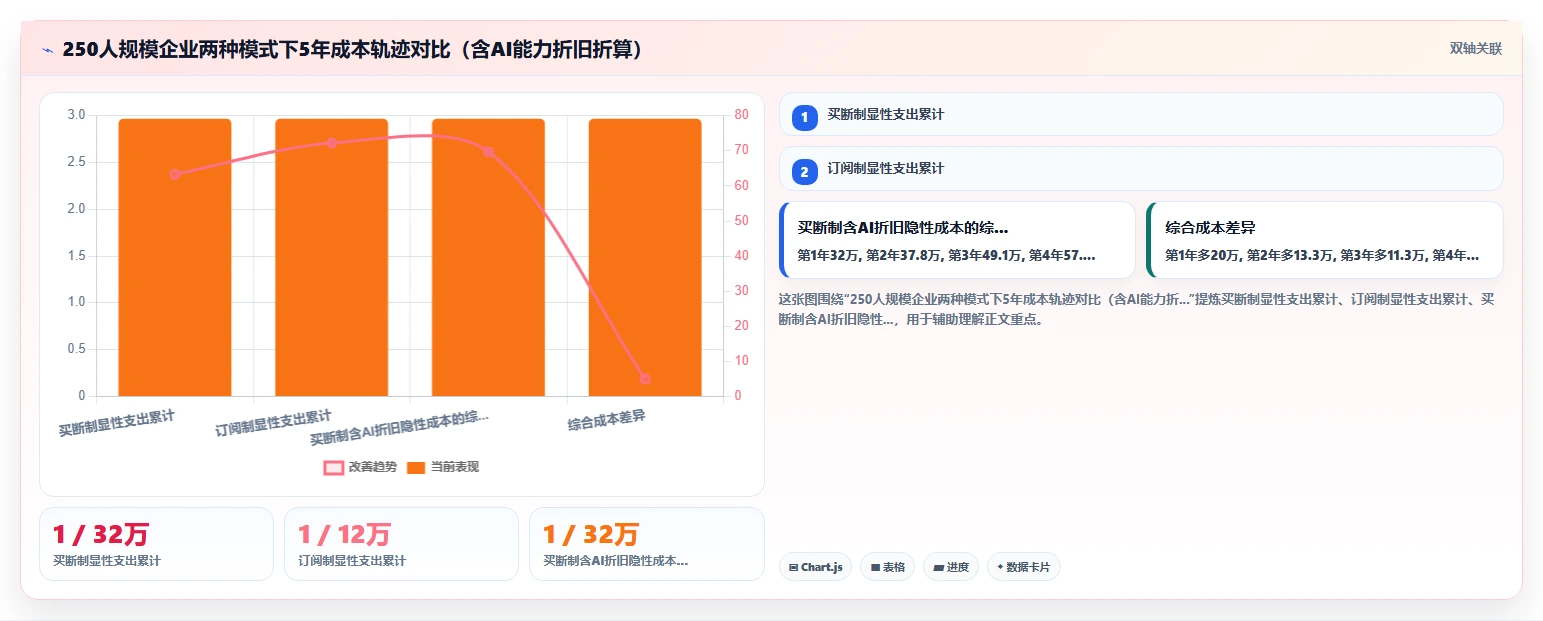Click the trend line point on the first bar
1543x621 pixels.
tap(175, 174)
